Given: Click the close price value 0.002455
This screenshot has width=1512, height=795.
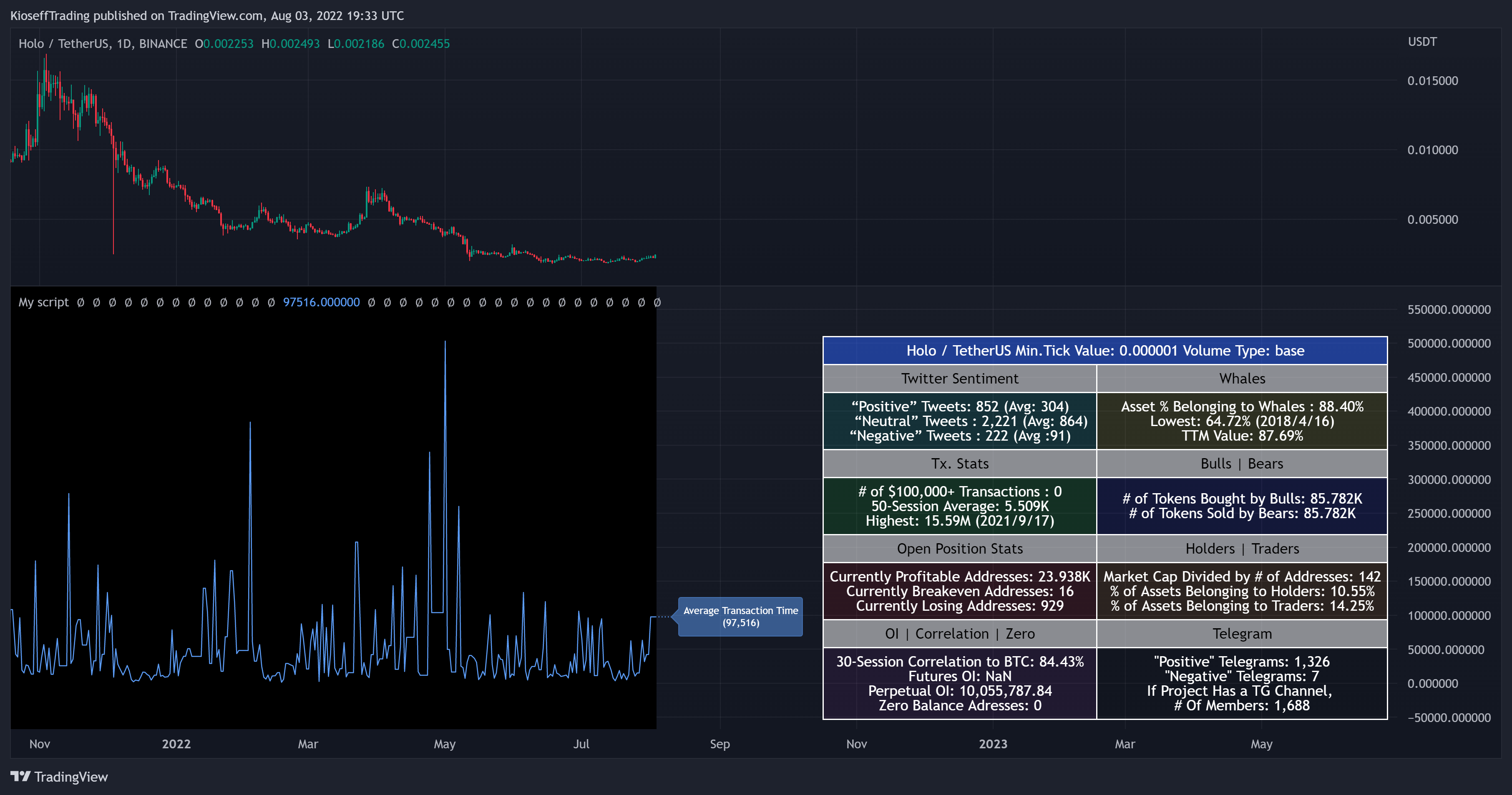Looking at the screenshot, I should point(425,43).
